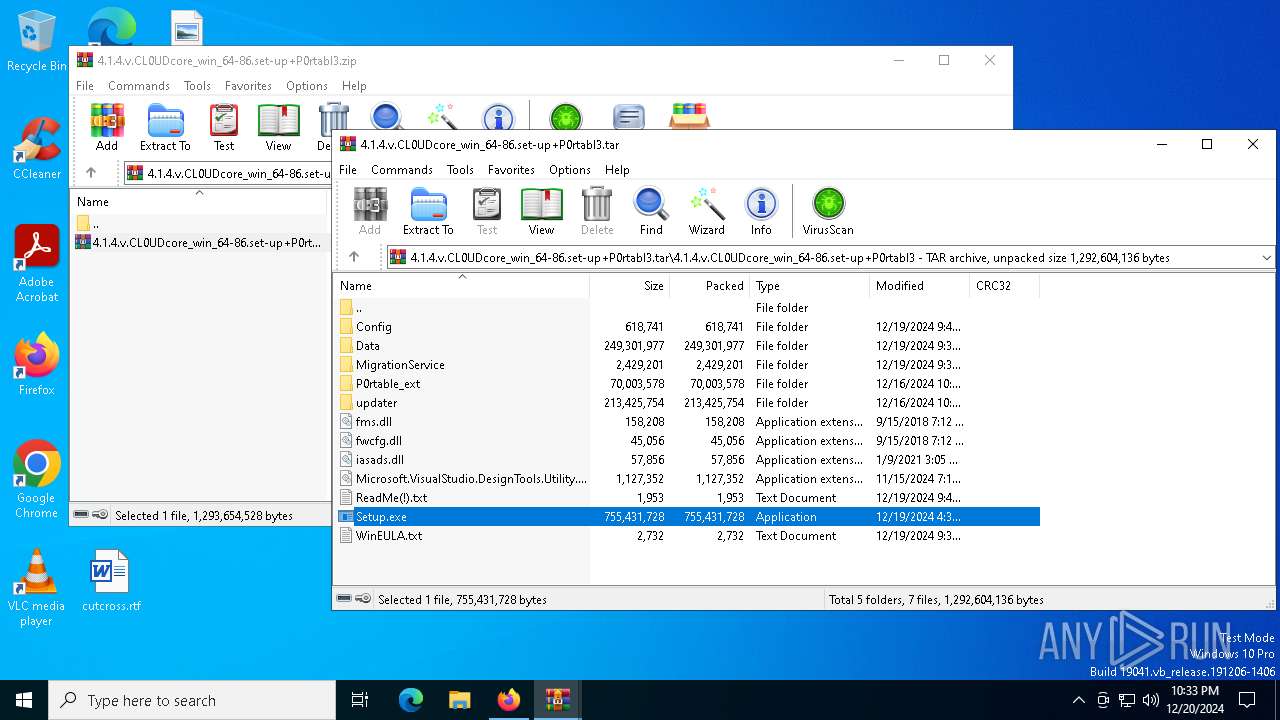This screenshot has width=1280, height=720.
Task: Sort by Packed column in the tar window
Action: click(710, 286)
